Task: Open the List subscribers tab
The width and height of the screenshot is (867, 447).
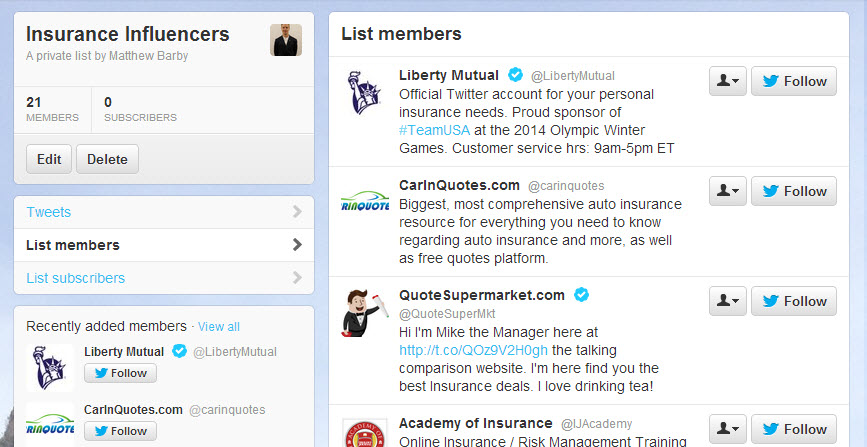Action: 76,278
